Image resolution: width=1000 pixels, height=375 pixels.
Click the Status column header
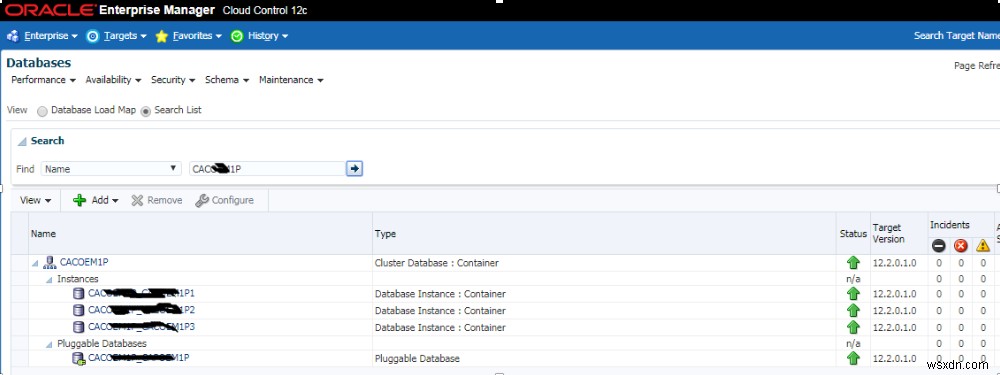point(853,234)
